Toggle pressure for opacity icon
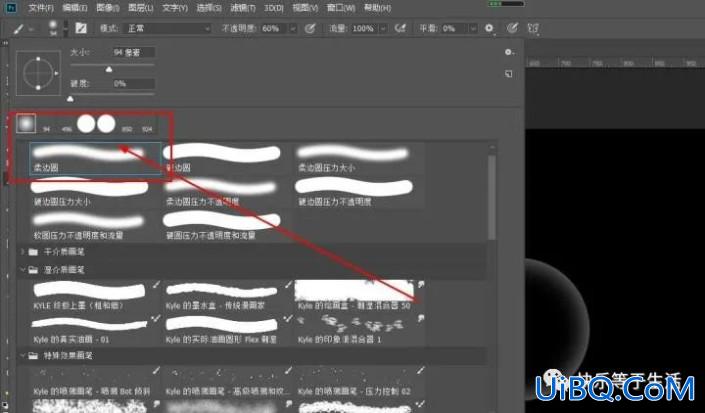705x413 pixels. (x=310, y=28)
